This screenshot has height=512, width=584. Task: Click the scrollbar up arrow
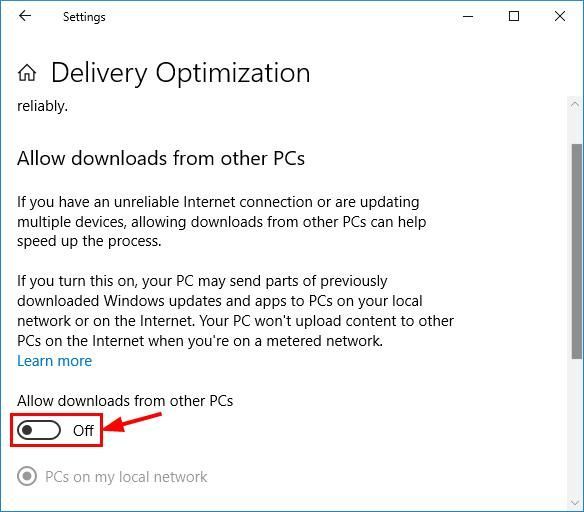575,105
